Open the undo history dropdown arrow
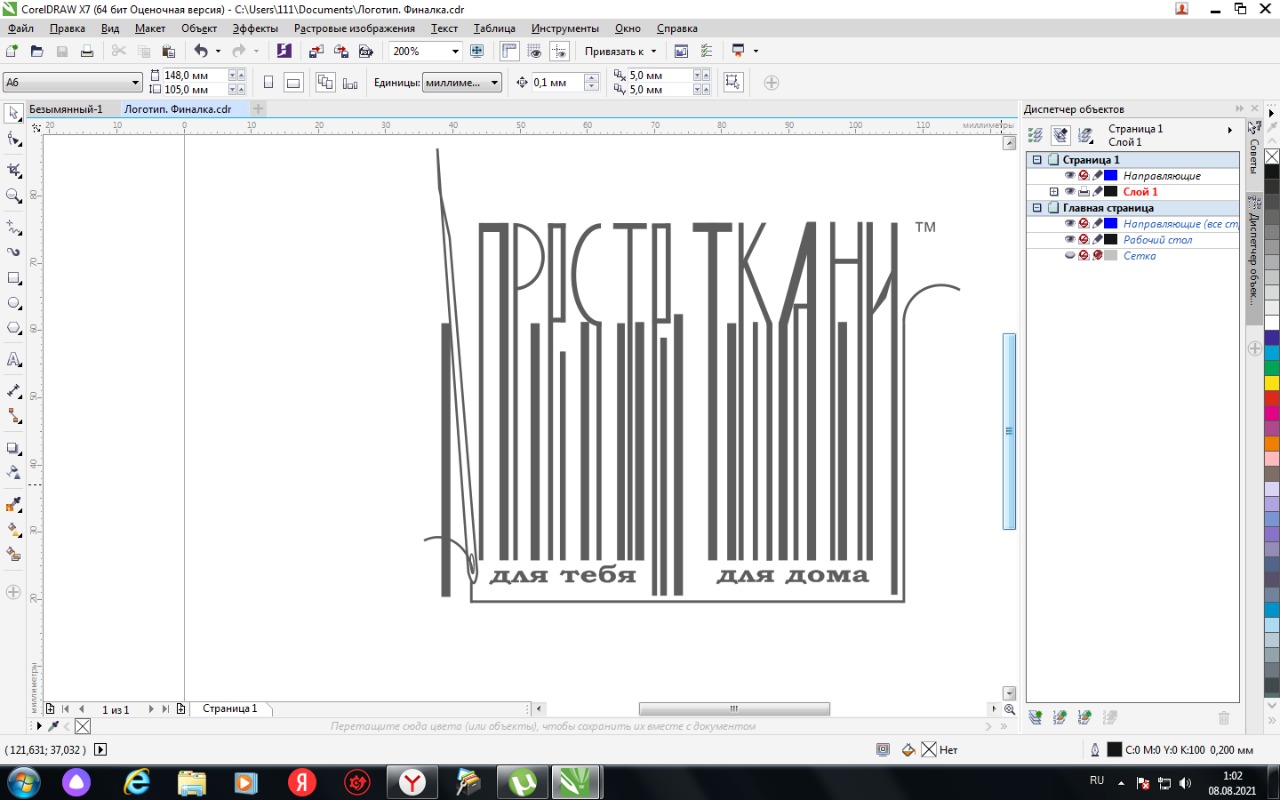This screenshot has height=800, width=1280. click(x=218, y=51)
